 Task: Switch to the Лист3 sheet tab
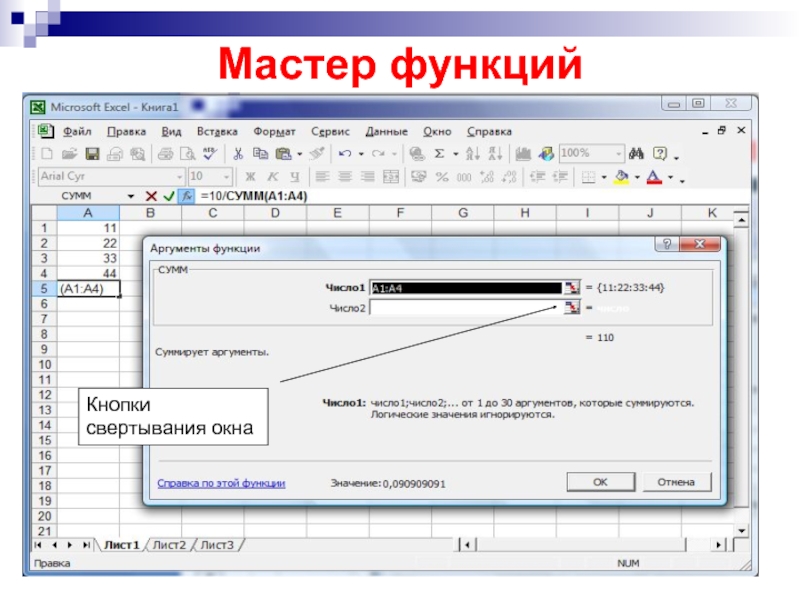click(217, 545)
